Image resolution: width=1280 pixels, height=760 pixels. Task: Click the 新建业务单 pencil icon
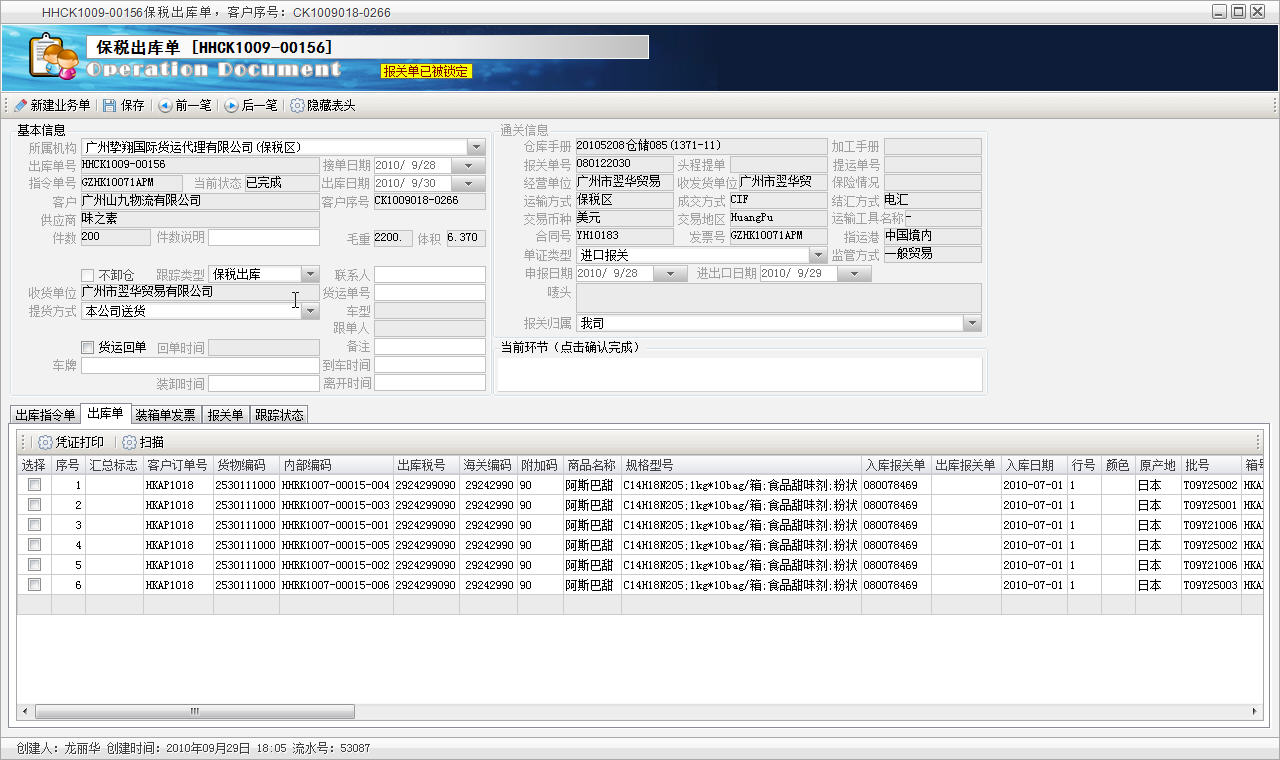pyautogui.click(x=21, y=105)
